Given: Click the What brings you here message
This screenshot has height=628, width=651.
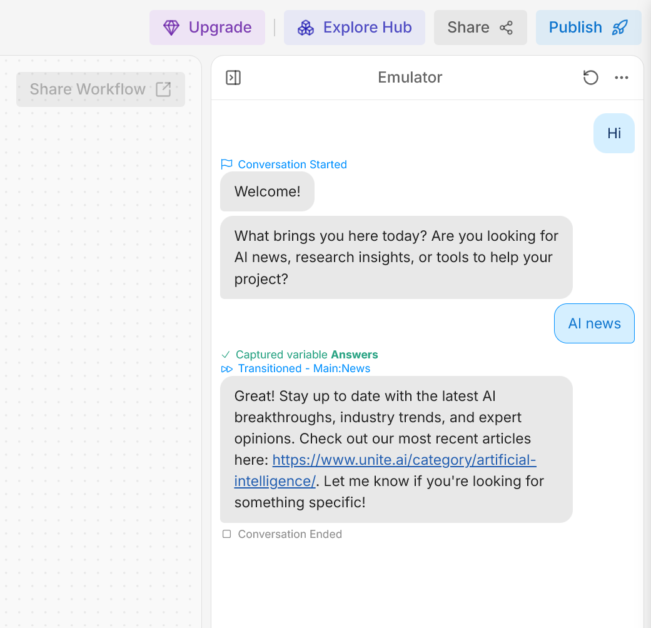Looking at the screenshot, I should pyautogui.click(x=396, y=257).
